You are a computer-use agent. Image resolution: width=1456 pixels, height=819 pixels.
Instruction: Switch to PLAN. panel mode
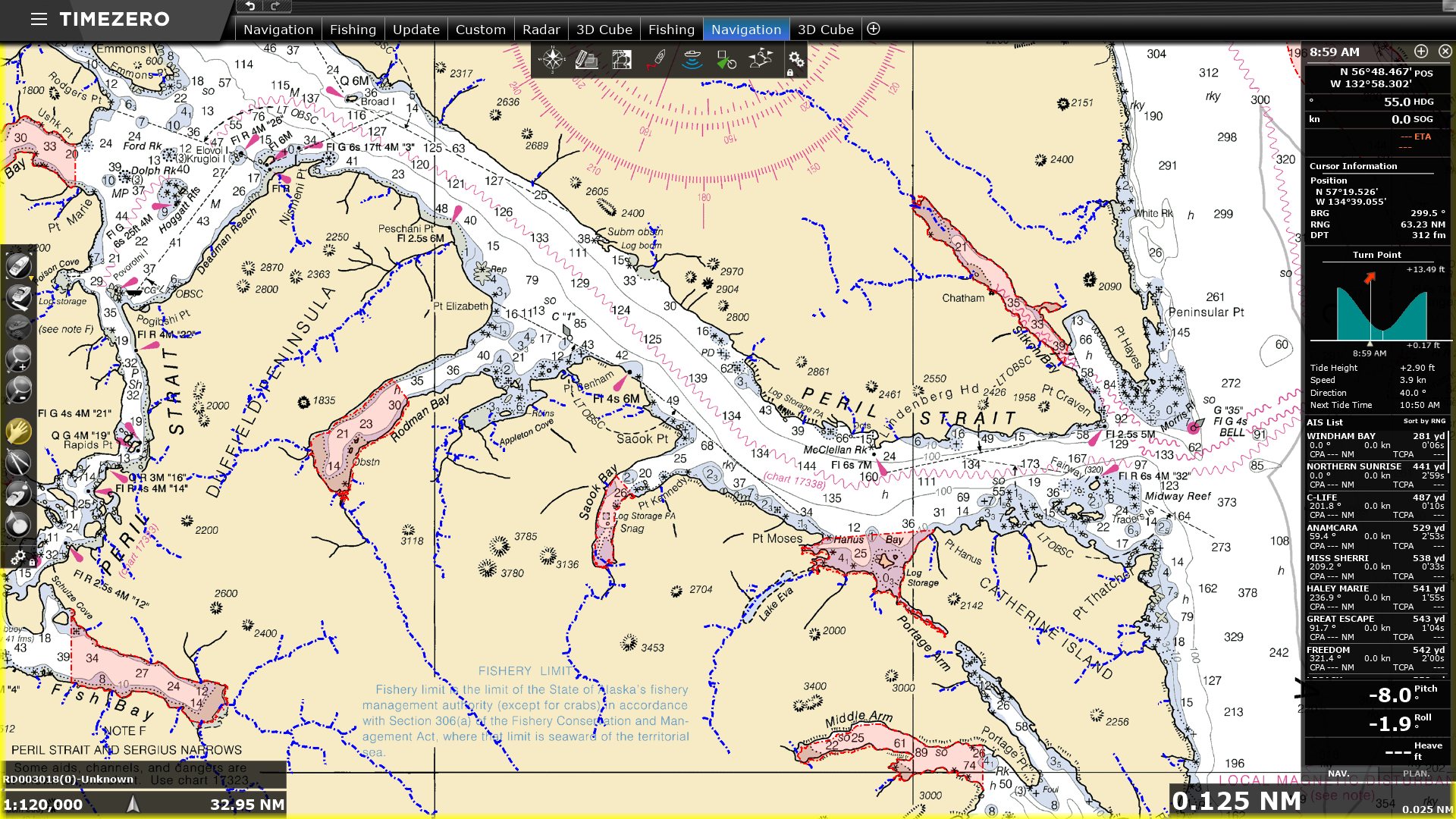[1415, 773]
